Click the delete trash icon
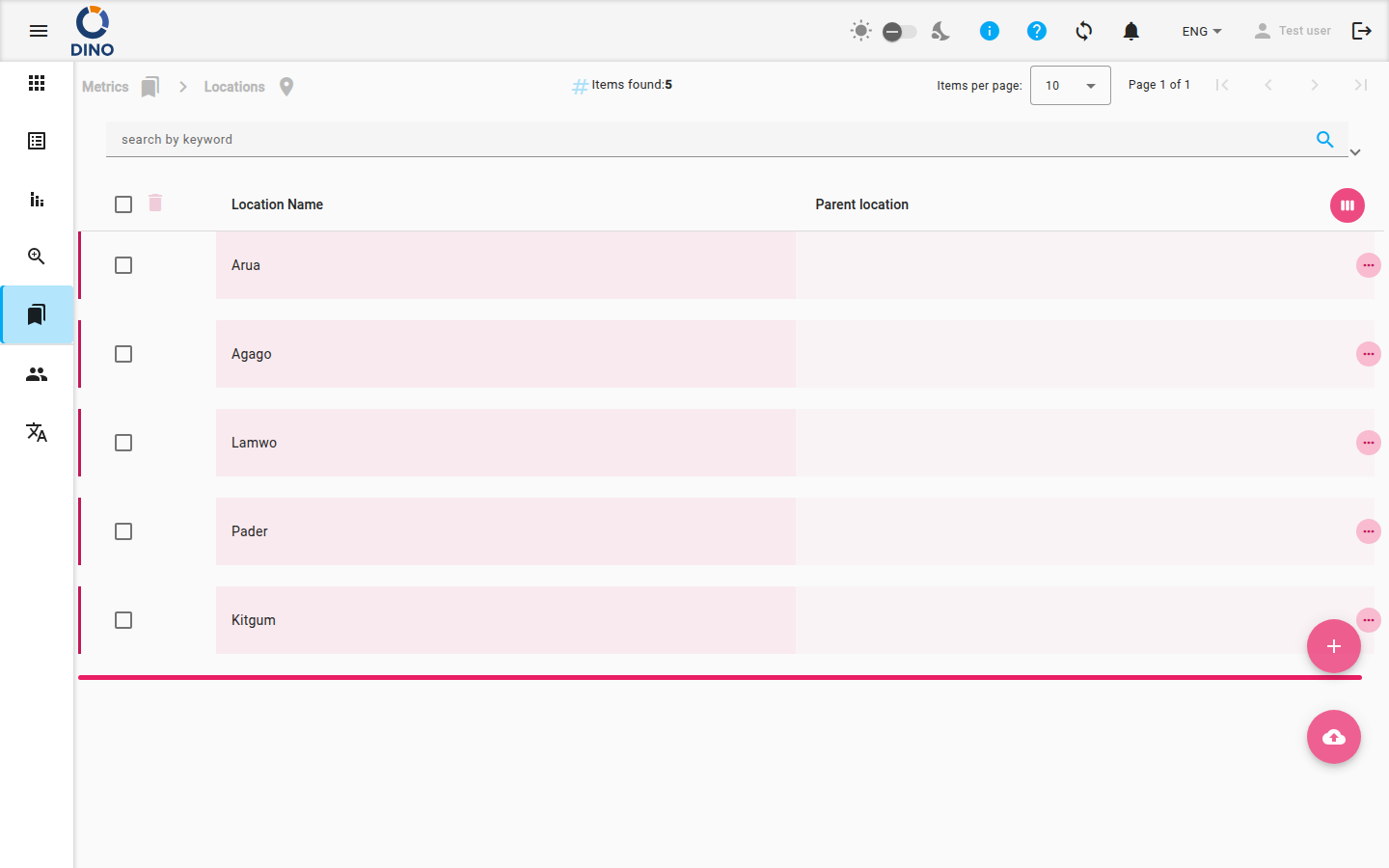 pyautogui.click(x=155, y=203)
